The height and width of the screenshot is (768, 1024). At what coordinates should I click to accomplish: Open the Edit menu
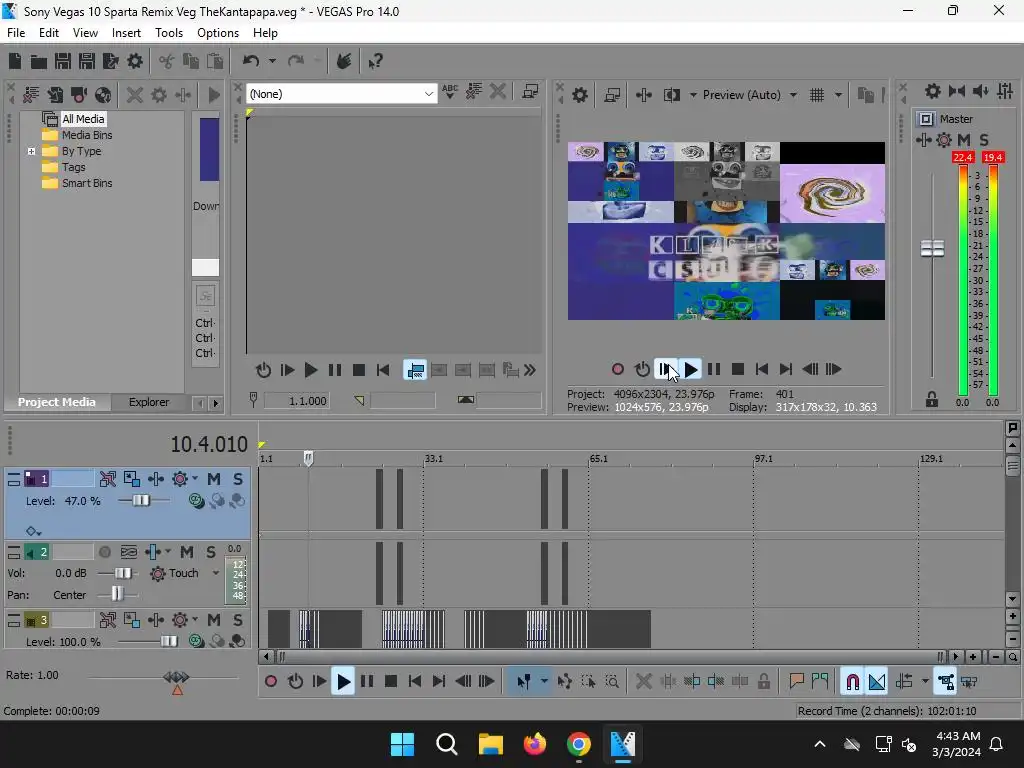pos(49,33)
